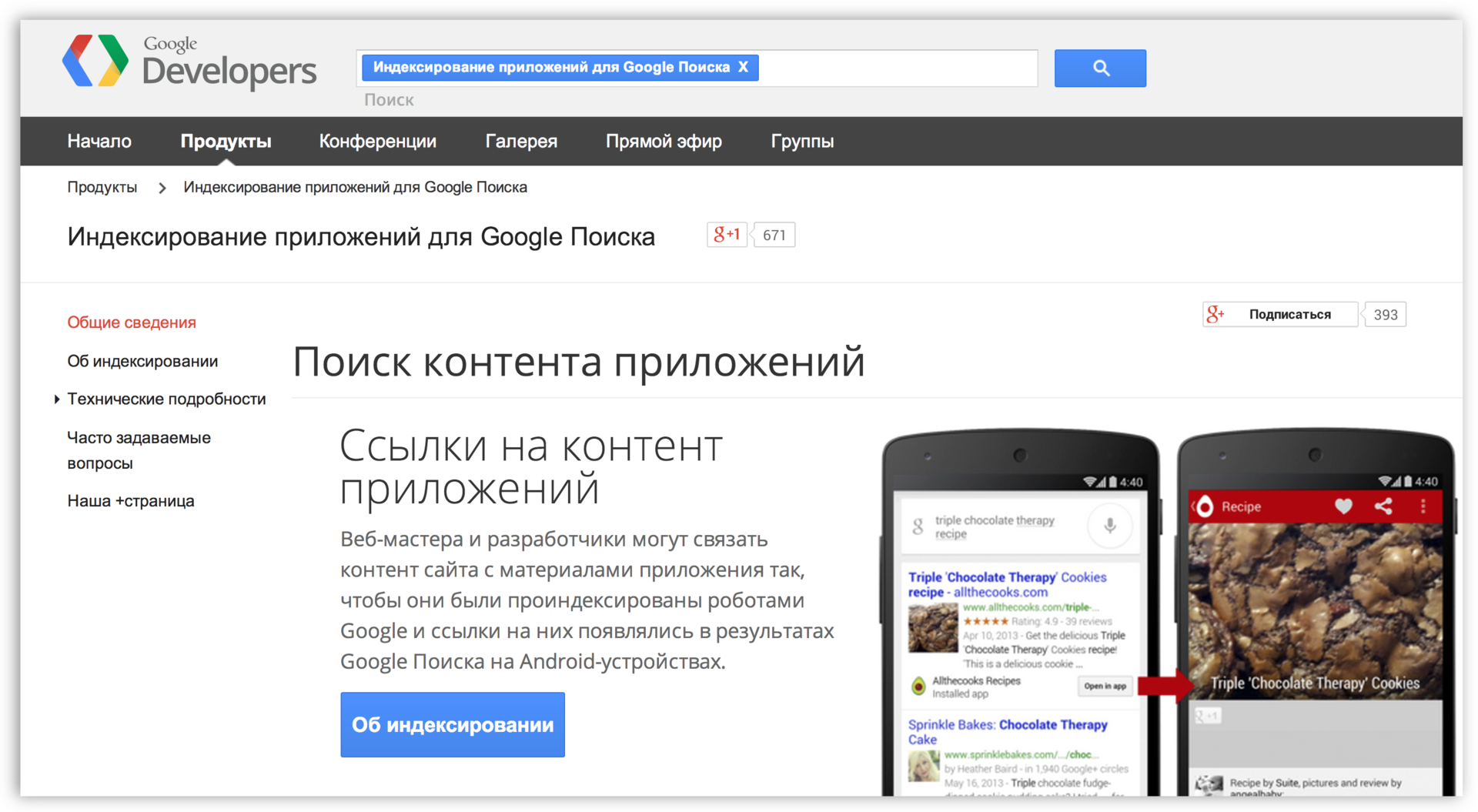This screenshot has height=812, width=1478.
Task: Click the heading Поиск контента приложений
Action: point(579,361)
